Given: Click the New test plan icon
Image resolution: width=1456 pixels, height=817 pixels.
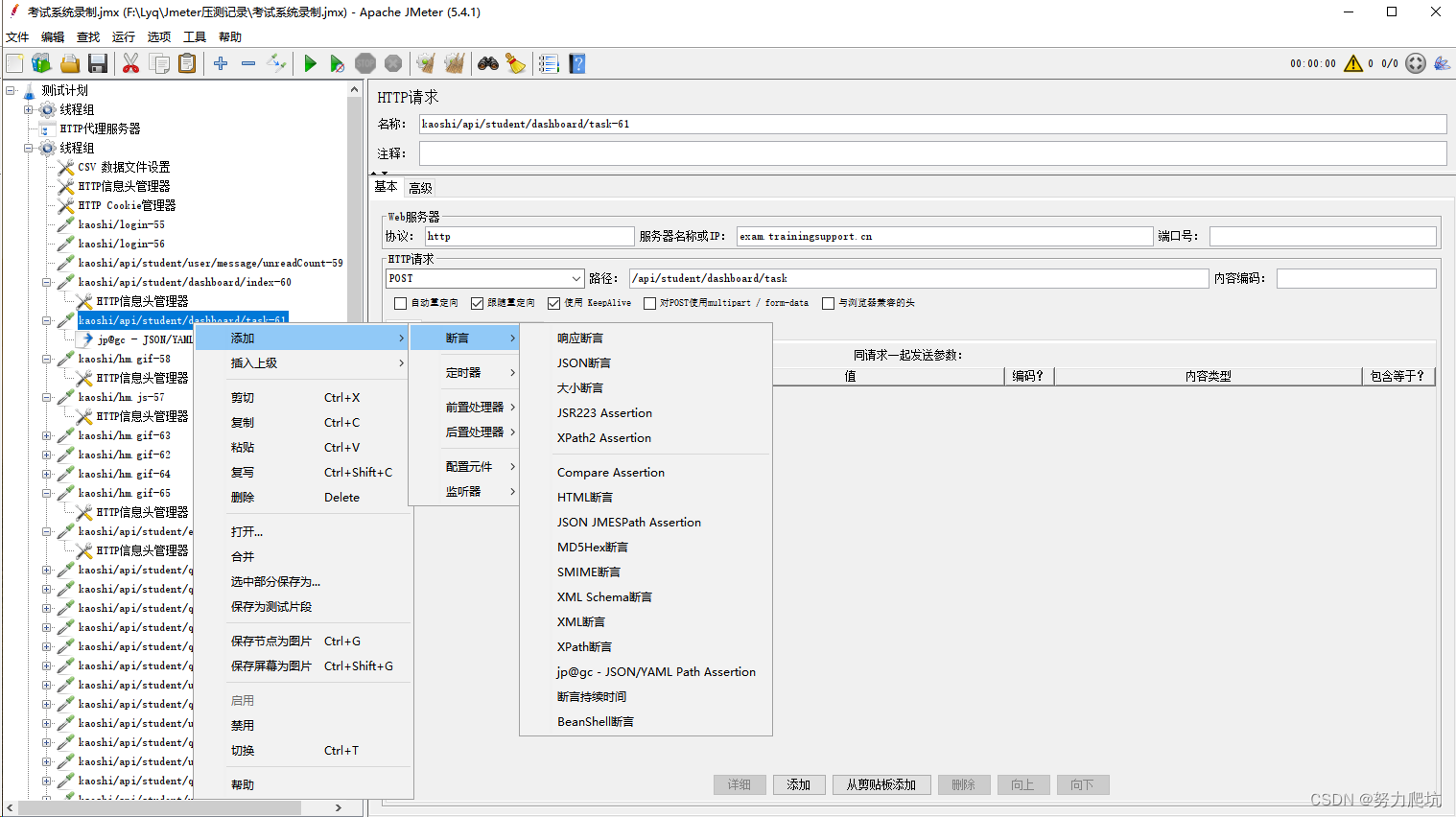Looking at the screenshot, I should click(x=14, y=63).
